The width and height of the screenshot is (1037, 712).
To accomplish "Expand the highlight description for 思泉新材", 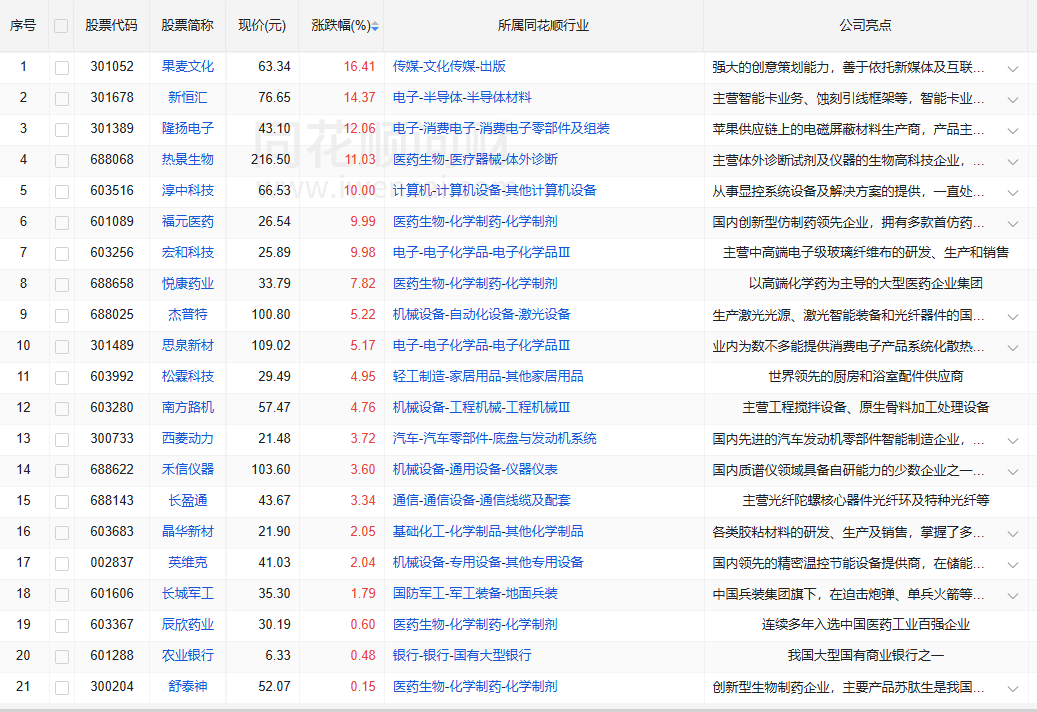I will (x=1013, y=348).
